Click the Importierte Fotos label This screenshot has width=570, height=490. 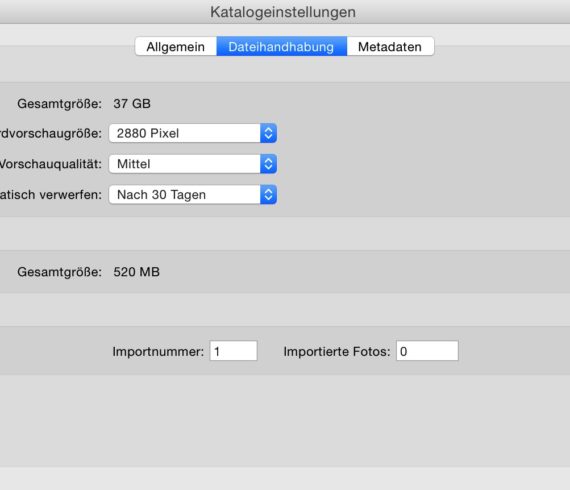337,352
